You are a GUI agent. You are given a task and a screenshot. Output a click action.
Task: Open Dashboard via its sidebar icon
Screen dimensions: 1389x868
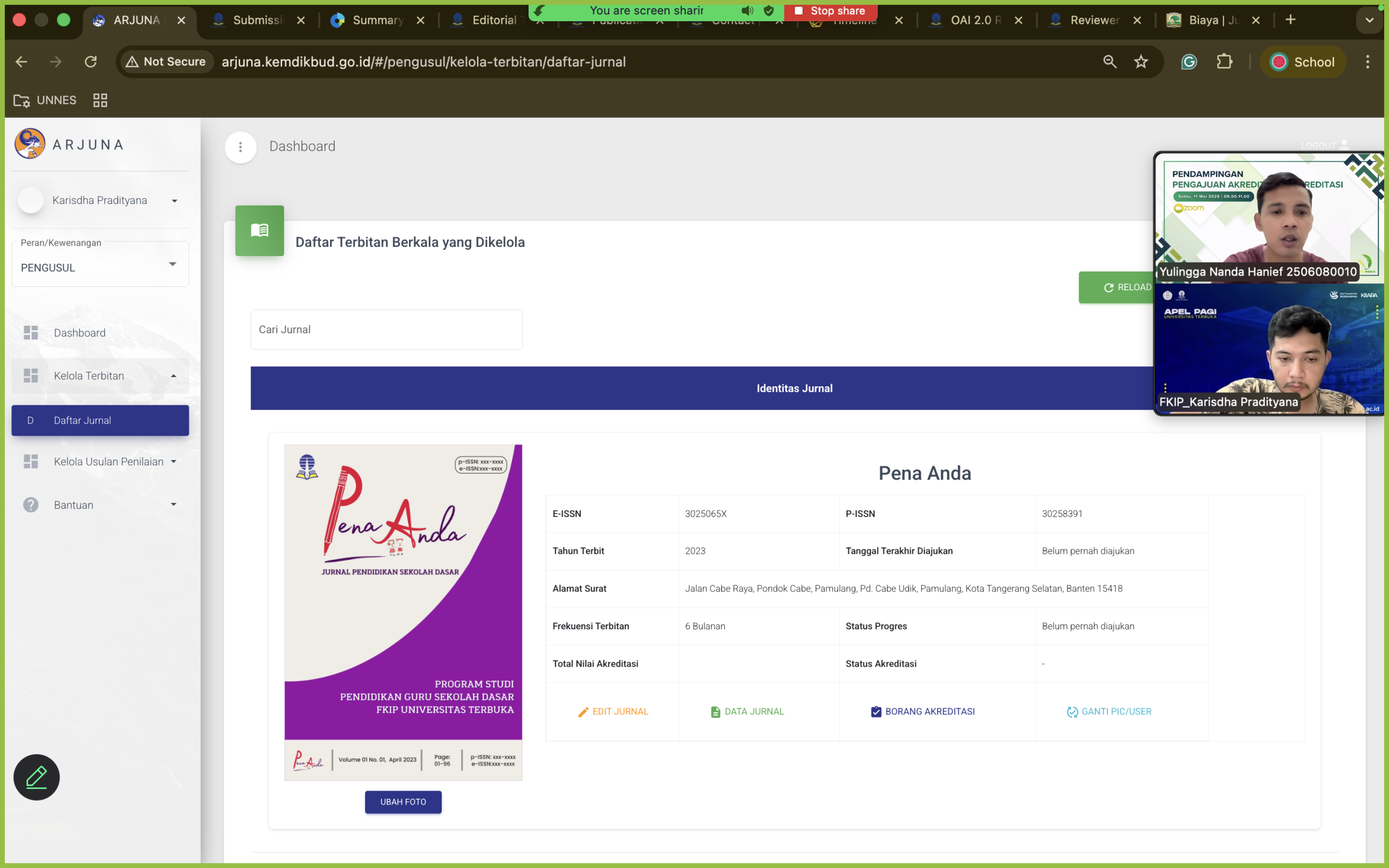(x=30, y=333)
